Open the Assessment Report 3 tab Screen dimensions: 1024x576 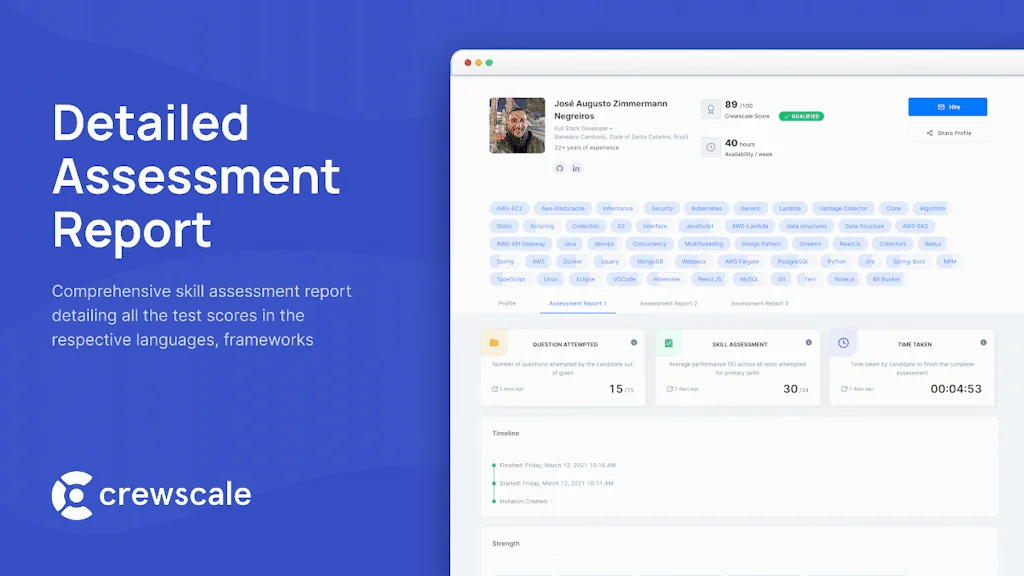coord(760,304)
